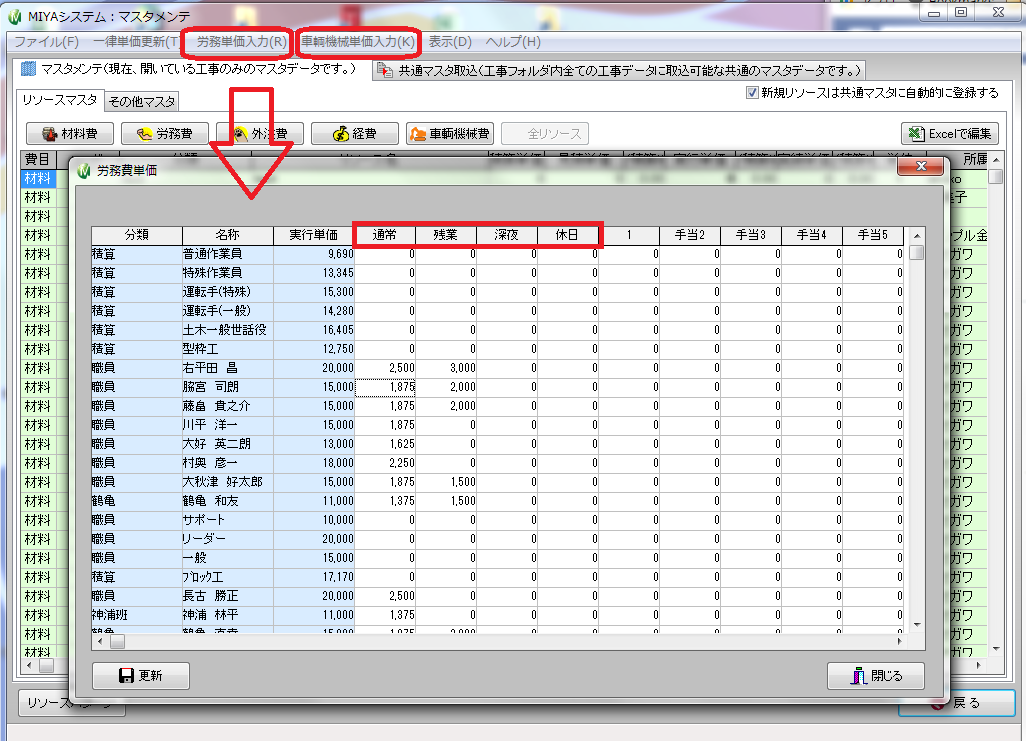This screenshot has width=1026, height=741.
Task: Open 共通マスタ取込 tab
Action: click(x=620, y=70)
